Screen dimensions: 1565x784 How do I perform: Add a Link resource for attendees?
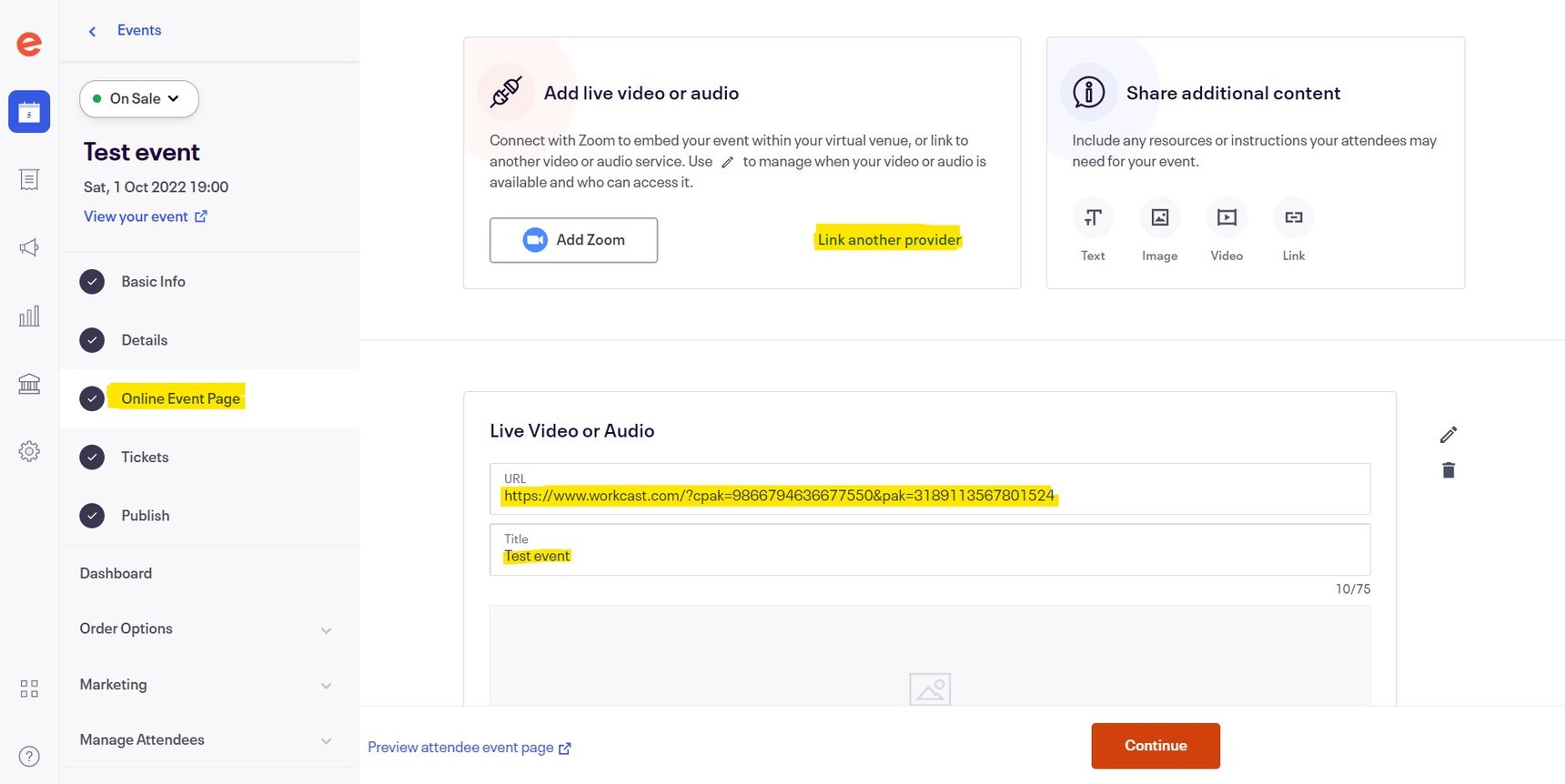[1293, 217]
